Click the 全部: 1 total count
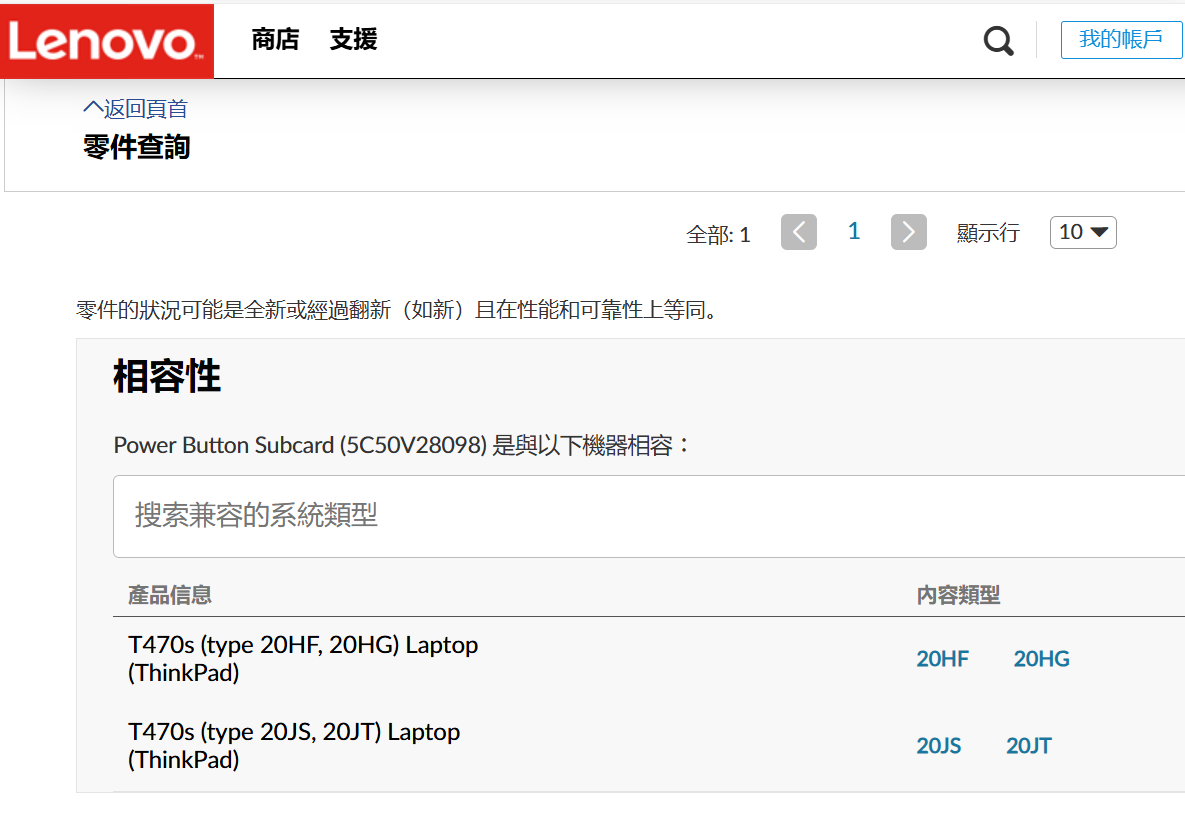1185x829 pixels. (718, 234)
